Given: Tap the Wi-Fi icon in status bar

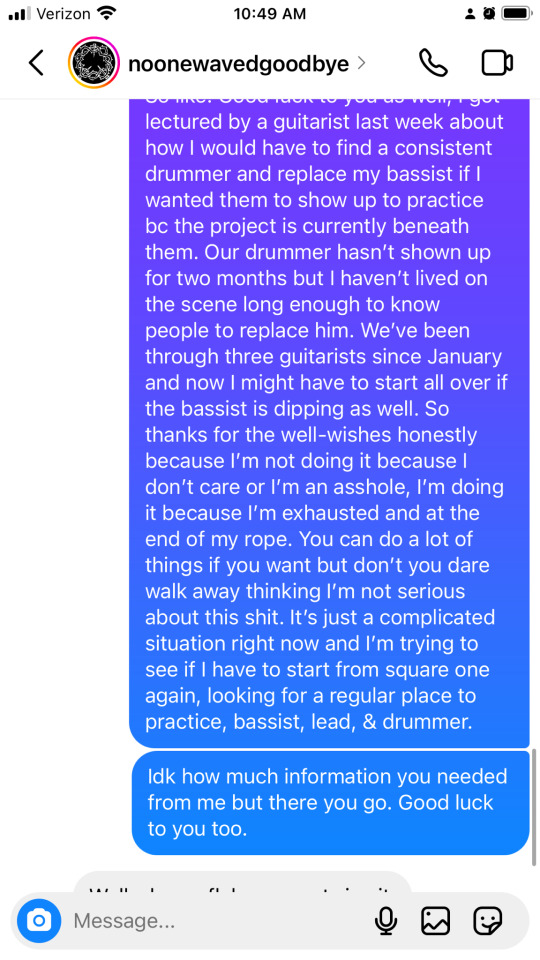Looking at the screenshot, I should [x=107, y=13].
